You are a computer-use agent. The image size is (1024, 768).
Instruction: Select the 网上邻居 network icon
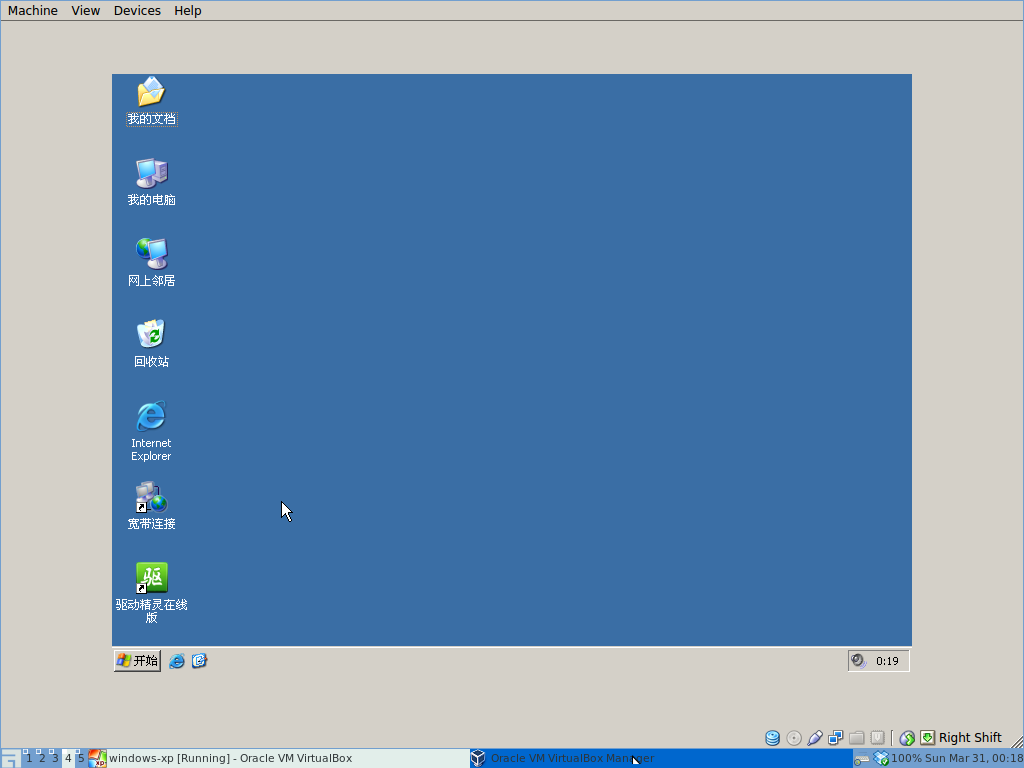coord(152,263)
